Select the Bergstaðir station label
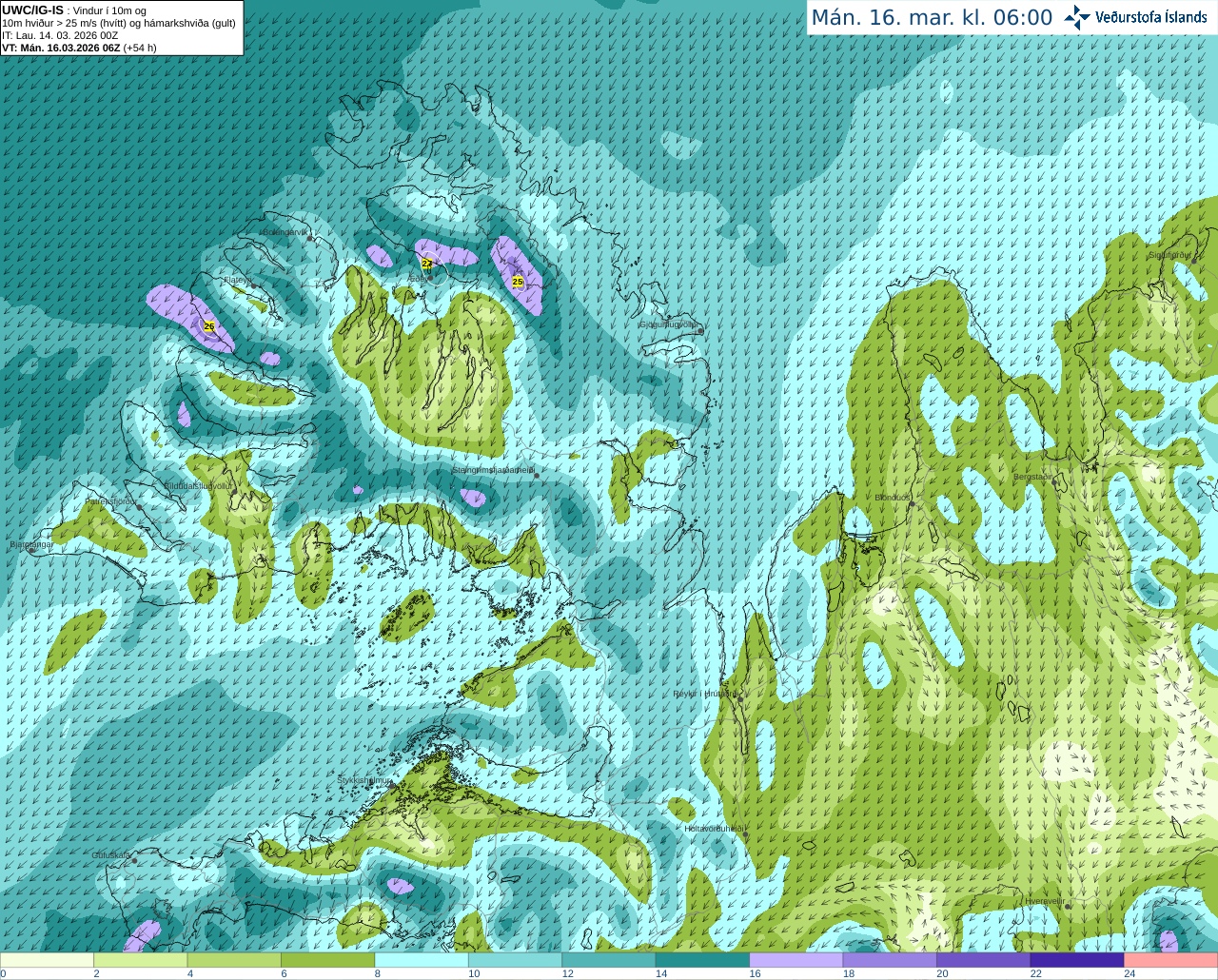This screenshot has width=1218, height=980. tap(1033, 476)
